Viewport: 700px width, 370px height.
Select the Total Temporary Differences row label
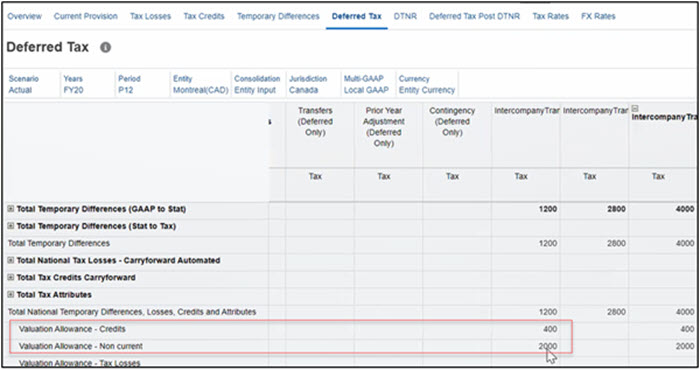tap(59, 243)
